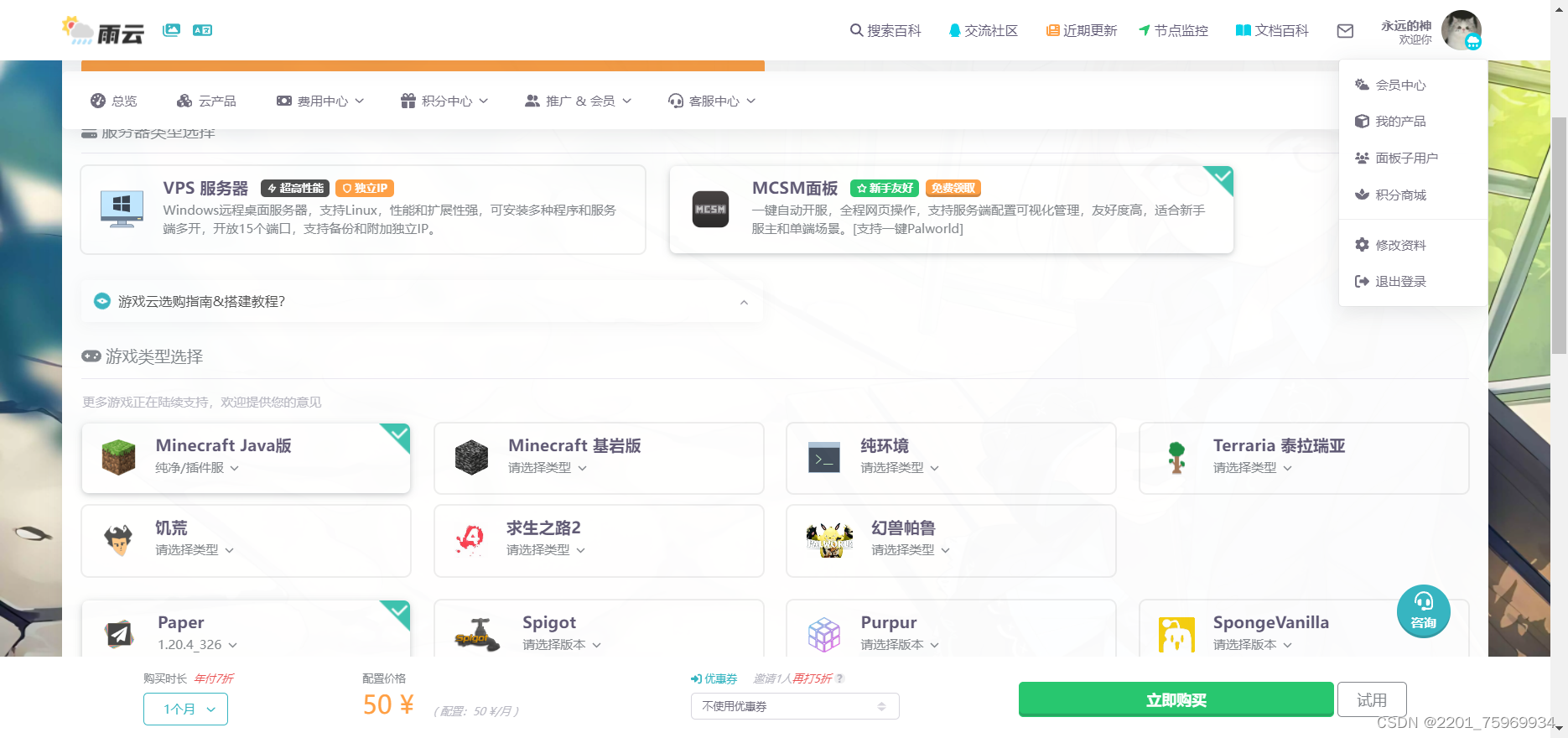Click the Minecraft bedrock block icon
Viewport: 1568px width, 738px height.
[471, 457]
